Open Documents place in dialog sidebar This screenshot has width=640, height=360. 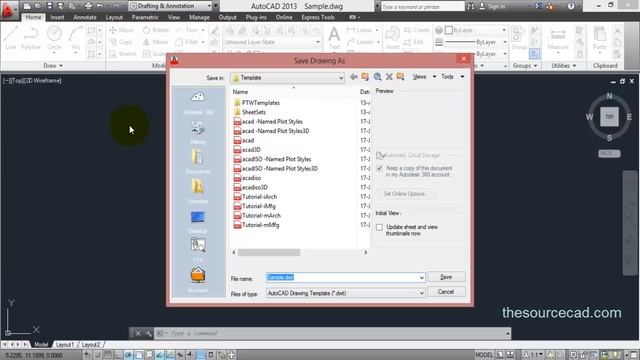[x=198, y=162]
